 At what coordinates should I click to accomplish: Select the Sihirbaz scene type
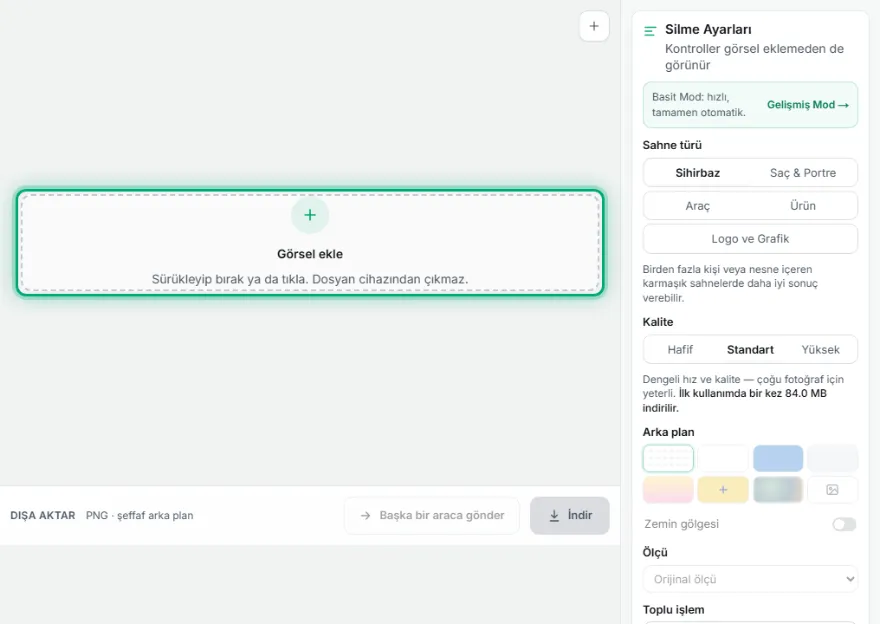(x=698, y=173)
